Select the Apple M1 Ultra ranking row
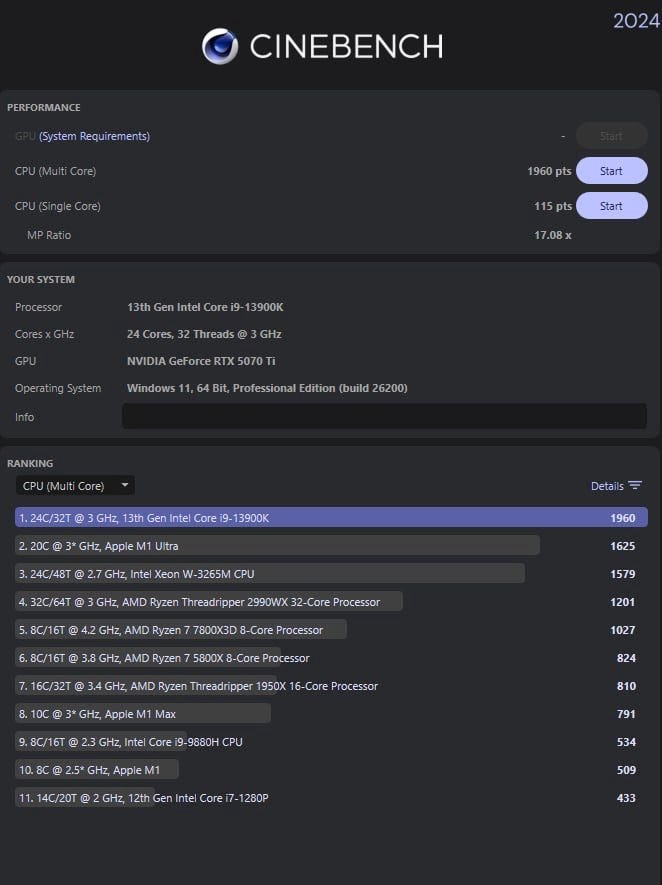This screenshot has width=662, height=885. 278,546
